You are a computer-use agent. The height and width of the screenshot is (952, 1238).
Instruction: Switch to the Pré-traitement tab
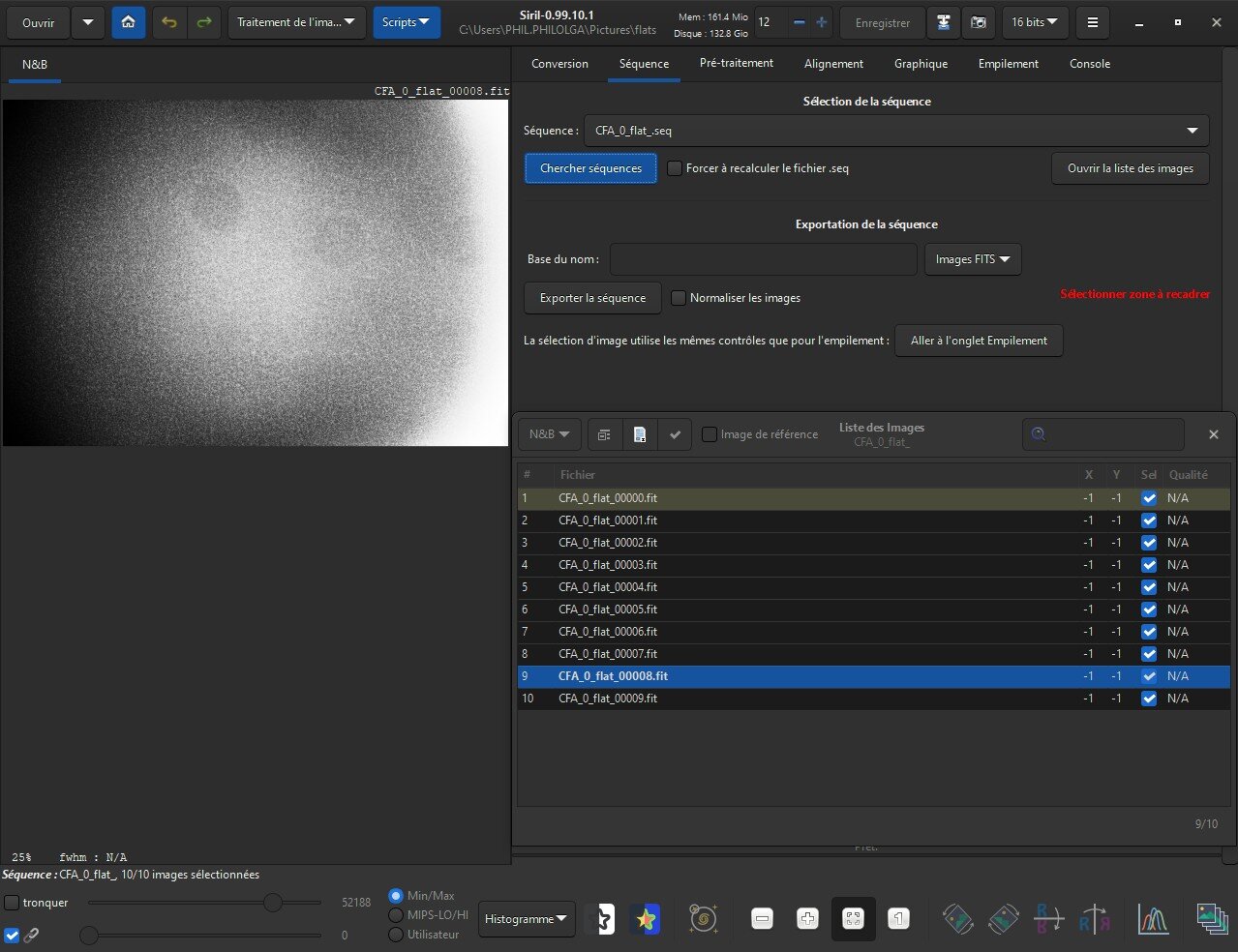(736, 64)
